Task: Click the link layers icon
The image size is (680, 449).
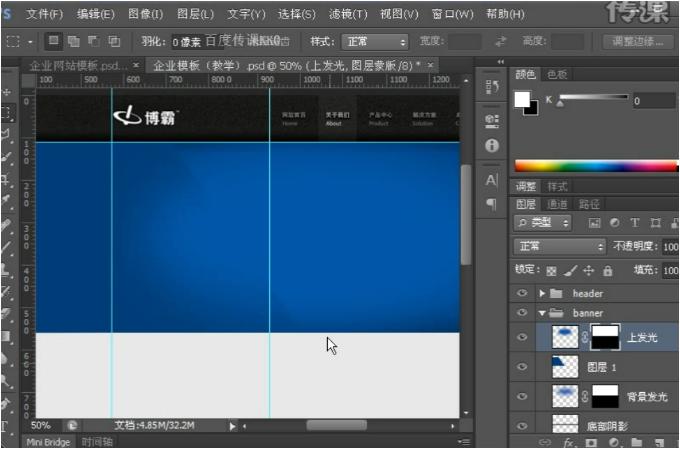Action: (x=545, y=442)
